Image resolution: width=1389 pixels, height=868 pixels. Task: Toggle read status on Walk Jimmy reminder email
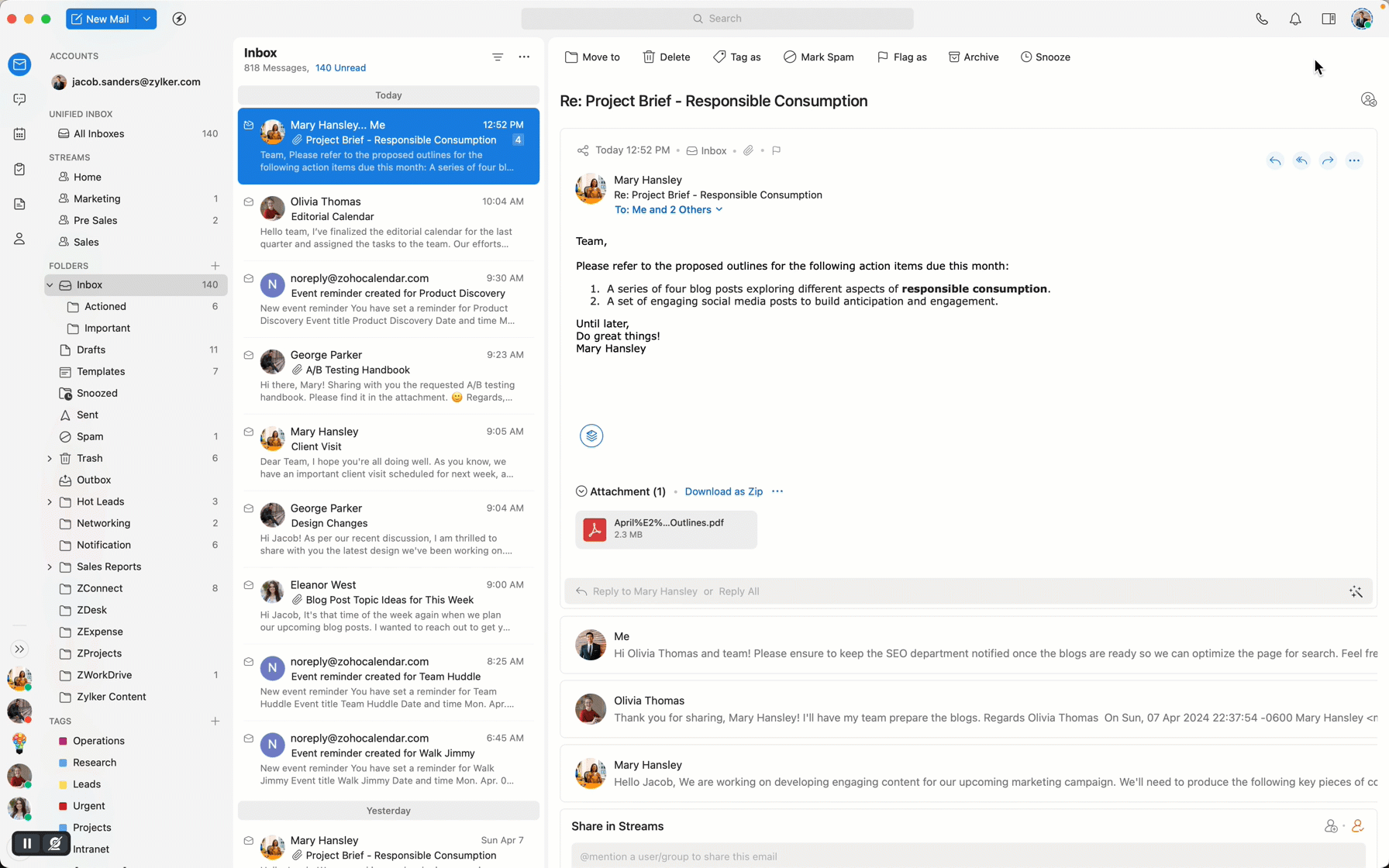[x=249, y=739]
